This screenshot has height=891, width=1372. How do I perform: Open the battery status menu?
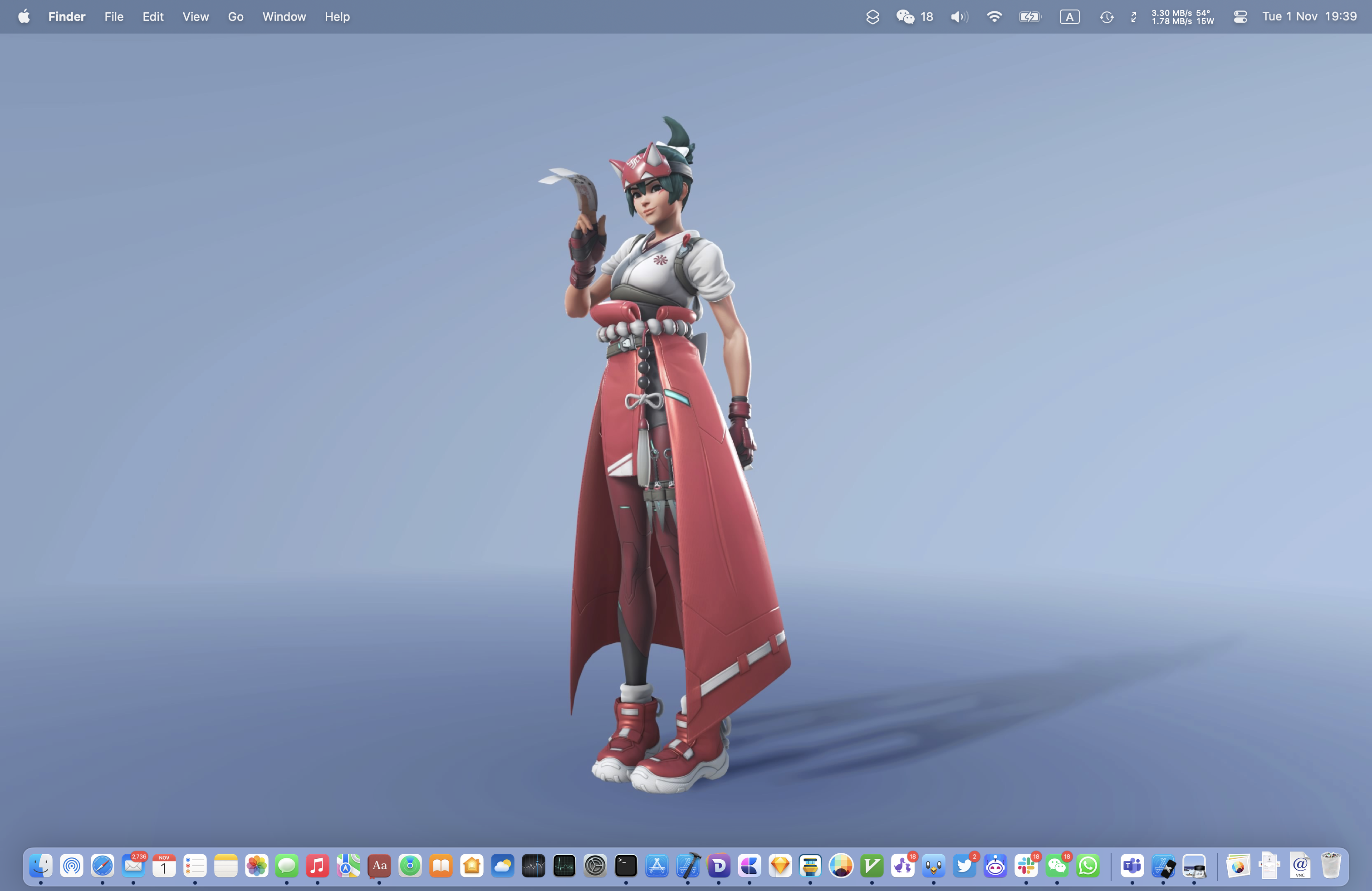1029,17
